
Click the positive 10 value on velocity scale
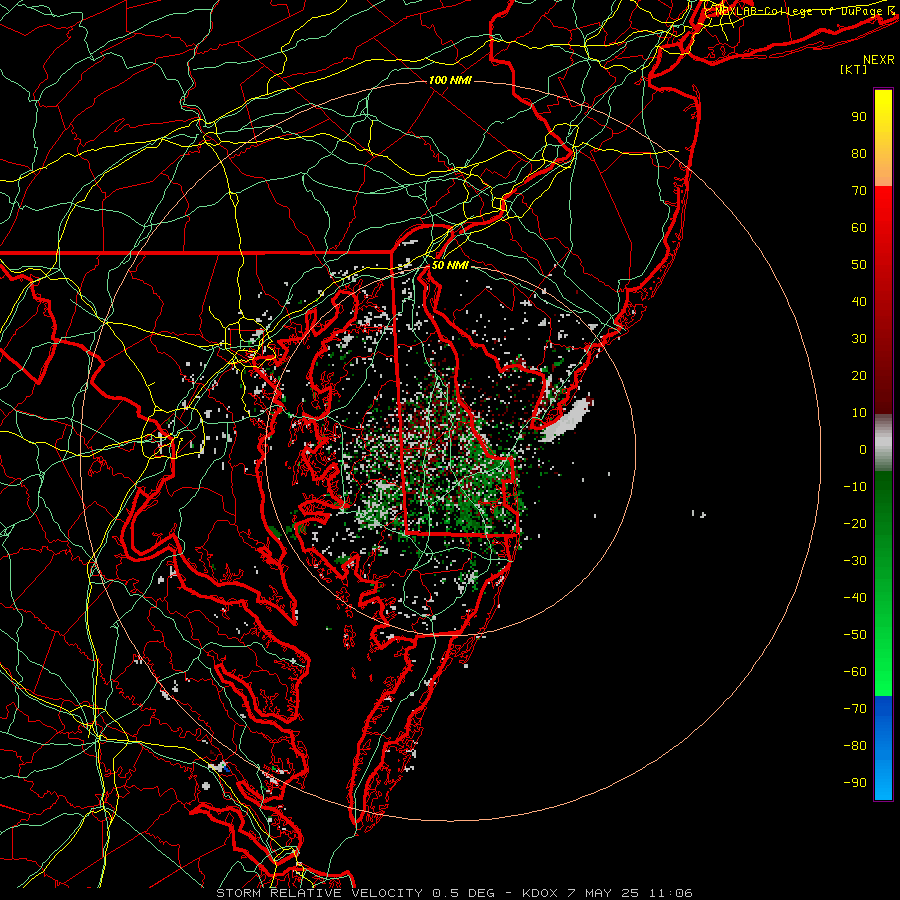point(859,413)
